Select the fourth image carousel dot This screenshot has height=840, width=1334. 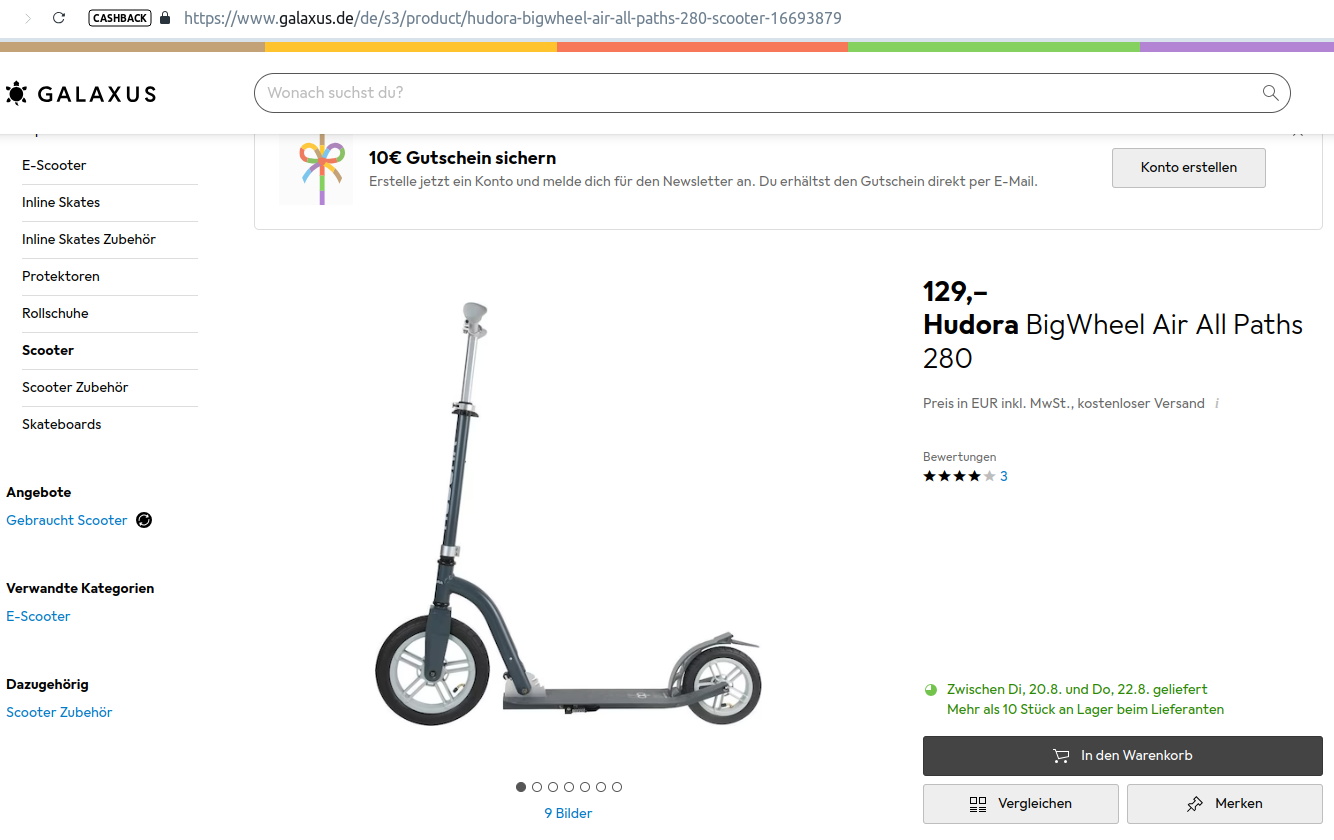pyautogui.click(x=569, y=787)
